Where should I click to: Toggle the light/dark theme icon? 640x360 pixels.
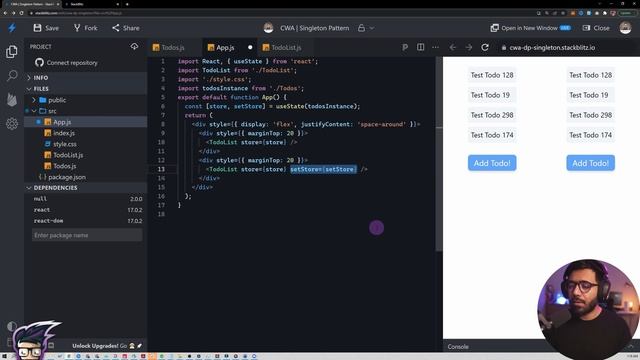click(12, 326)
